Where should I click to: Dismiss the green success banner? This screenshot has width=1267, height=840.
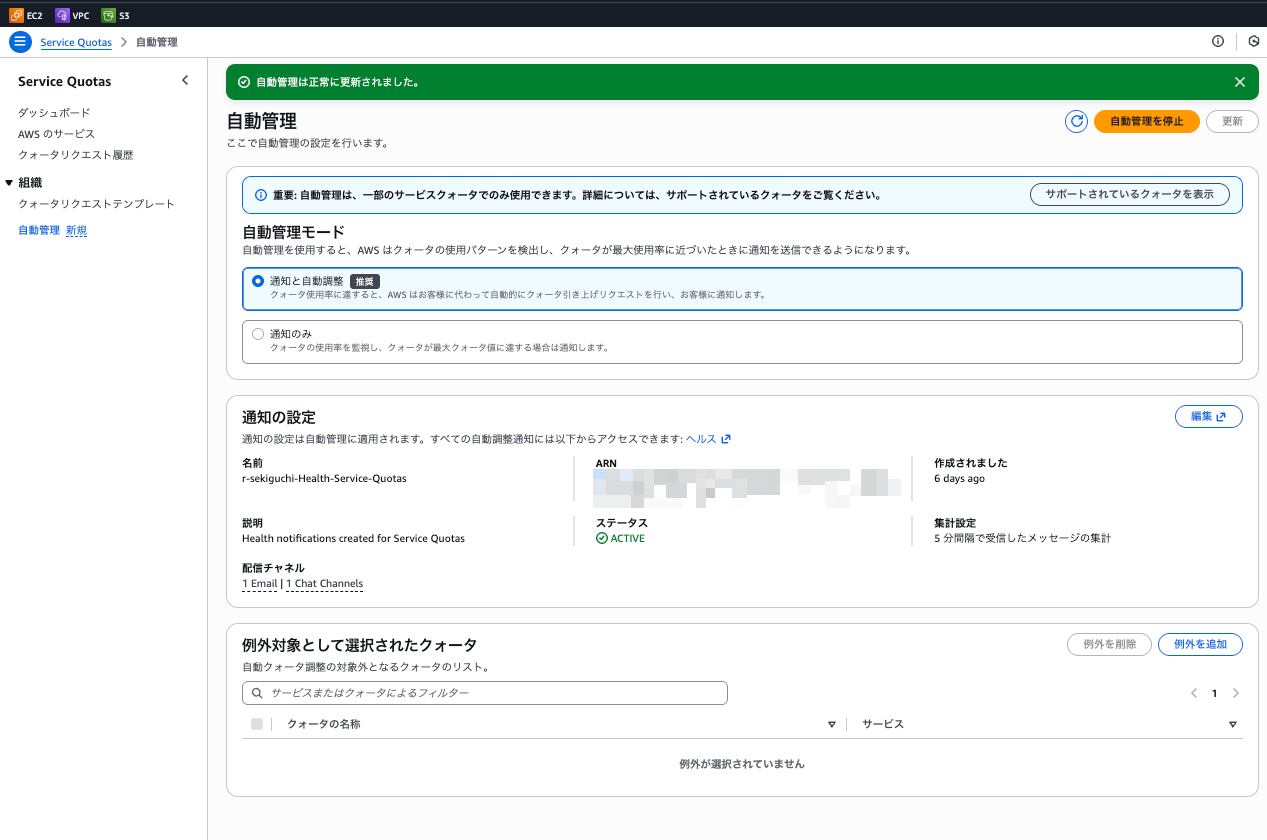point(1239,82)
